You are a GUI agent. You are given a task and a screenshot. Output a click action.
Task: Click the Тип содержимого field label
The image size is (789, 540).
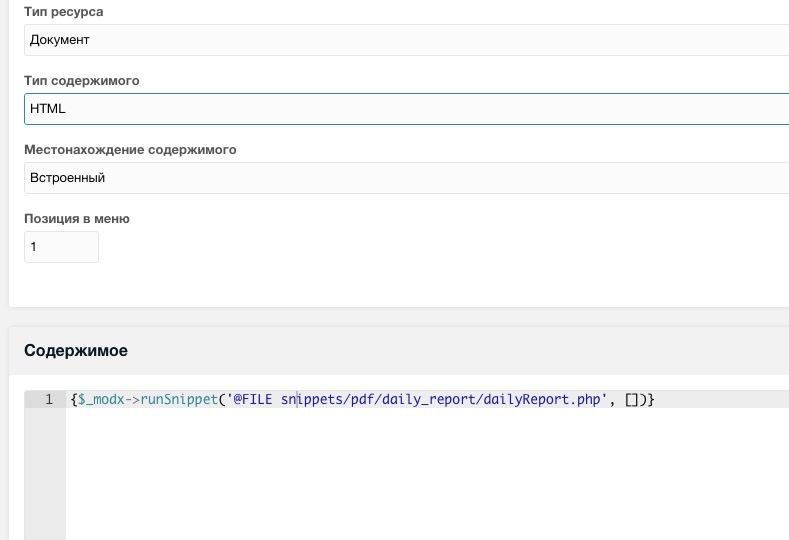tap(81, 81)
